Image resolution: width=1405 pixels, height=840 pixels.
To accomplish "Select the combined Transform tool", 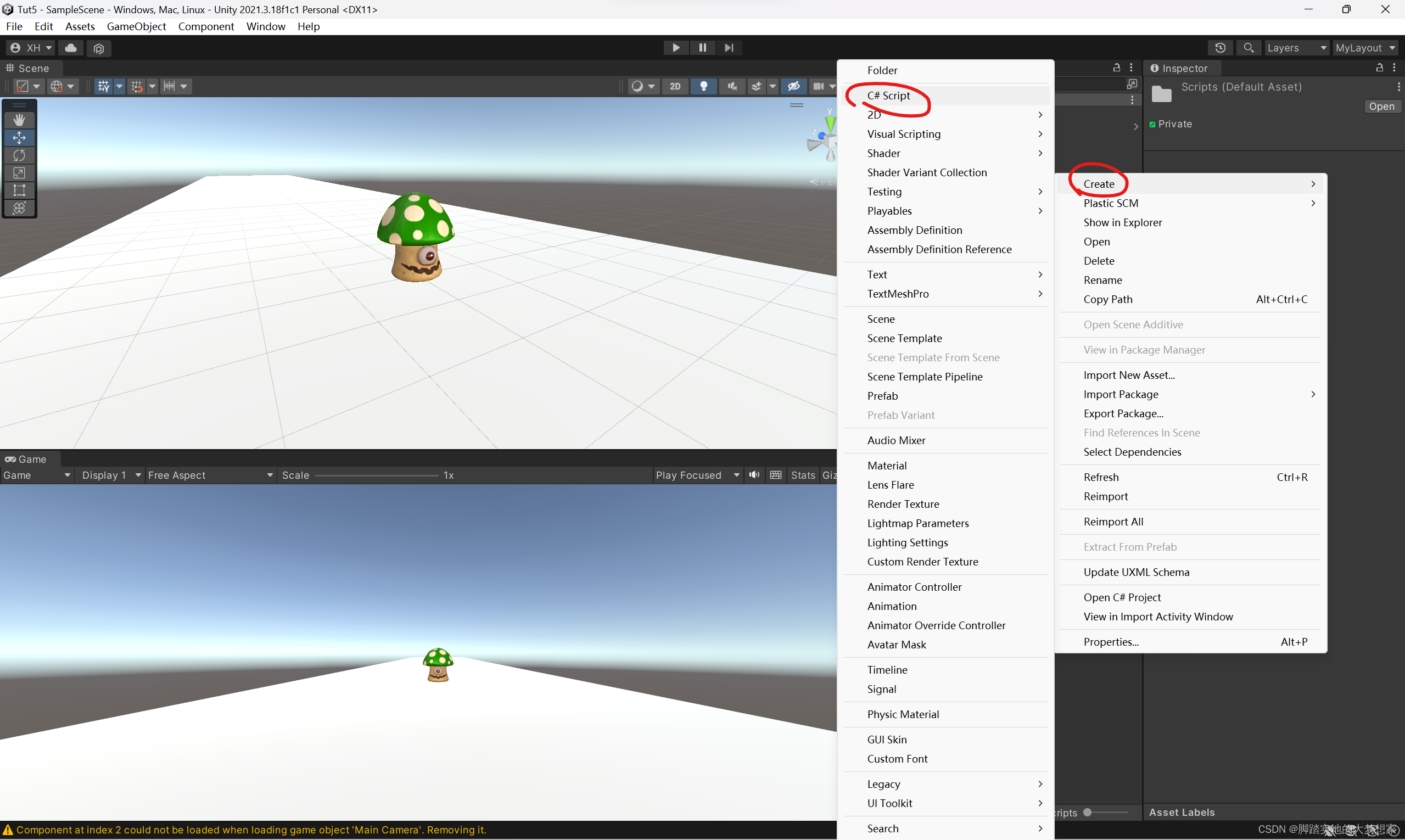I will click(x=19, y=208).
